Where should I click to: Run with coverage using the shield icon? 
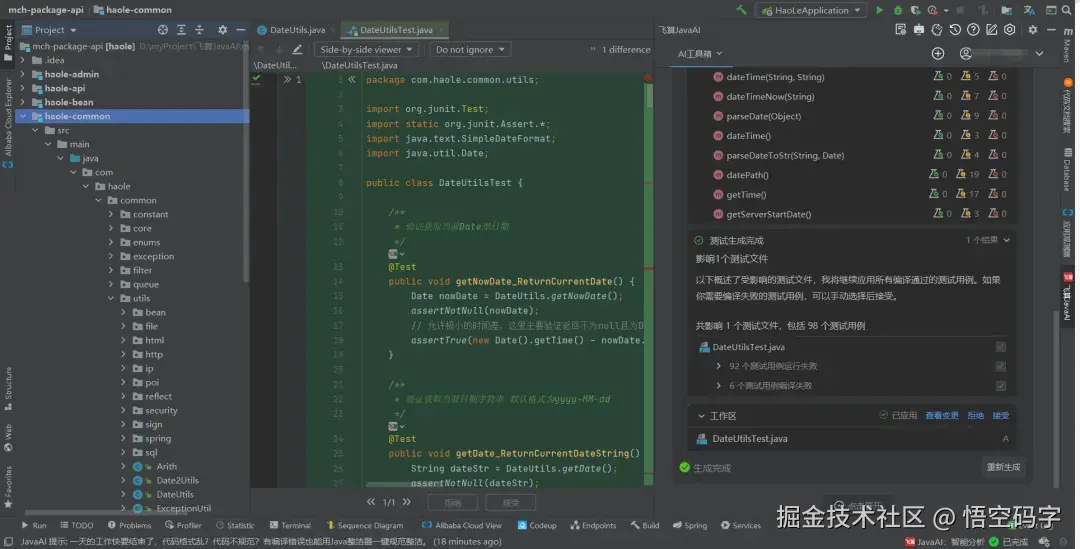point(915,10)
